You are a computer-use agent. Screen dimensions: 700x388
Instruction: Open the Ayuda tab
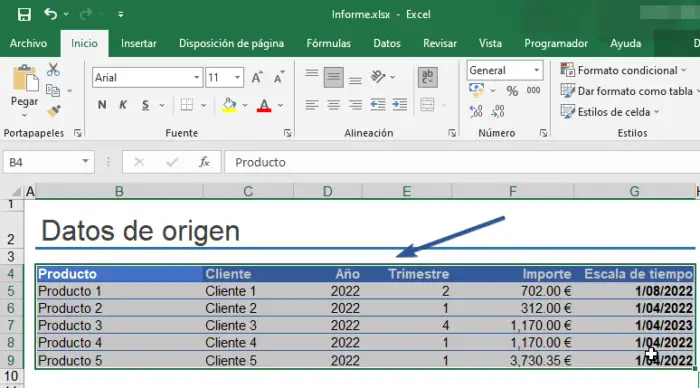tap(625, 43)
